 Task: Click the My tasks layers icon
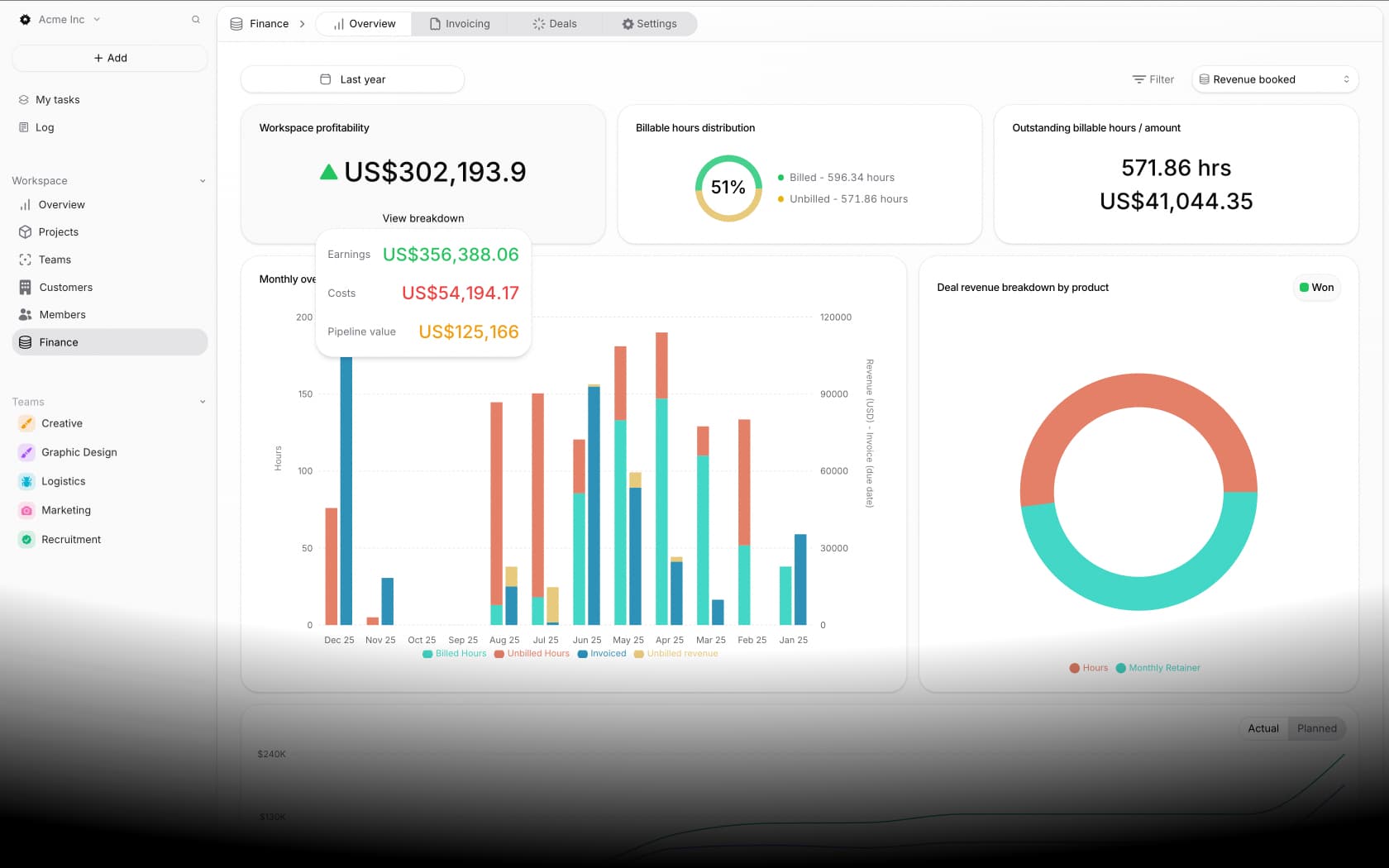pos(24,100)
